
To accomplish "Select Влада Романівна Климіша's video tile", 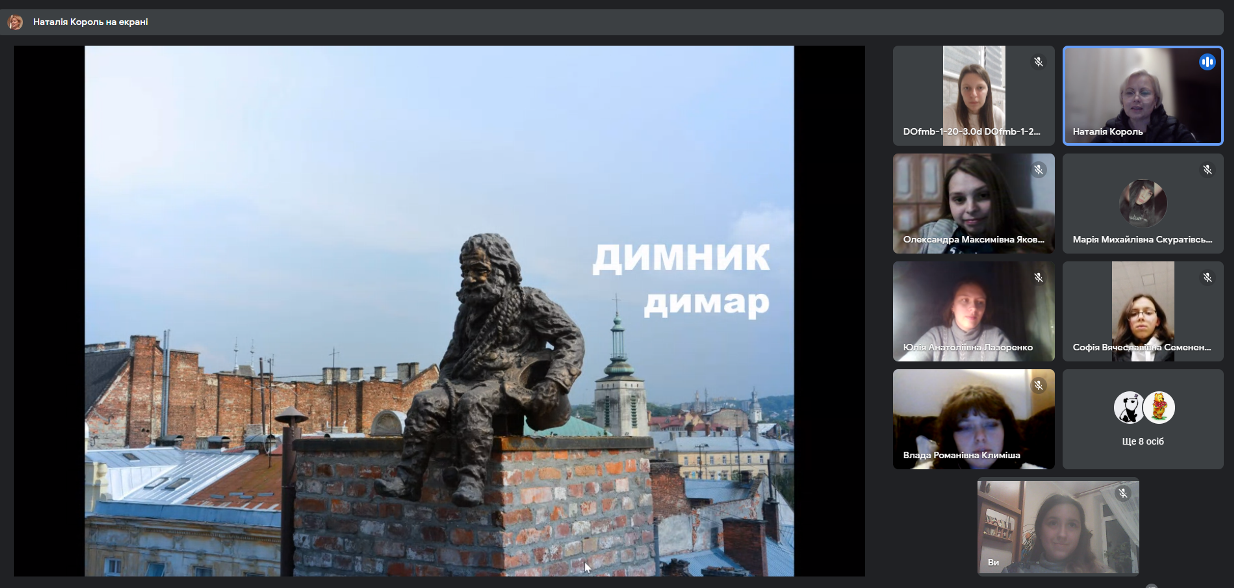I will [974, 420].
